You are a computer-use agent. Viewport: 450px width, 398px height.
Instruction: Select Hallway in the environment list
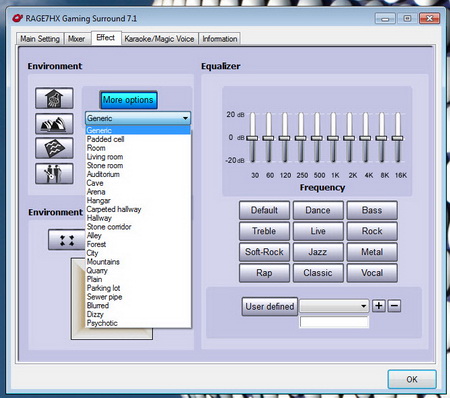138,218
